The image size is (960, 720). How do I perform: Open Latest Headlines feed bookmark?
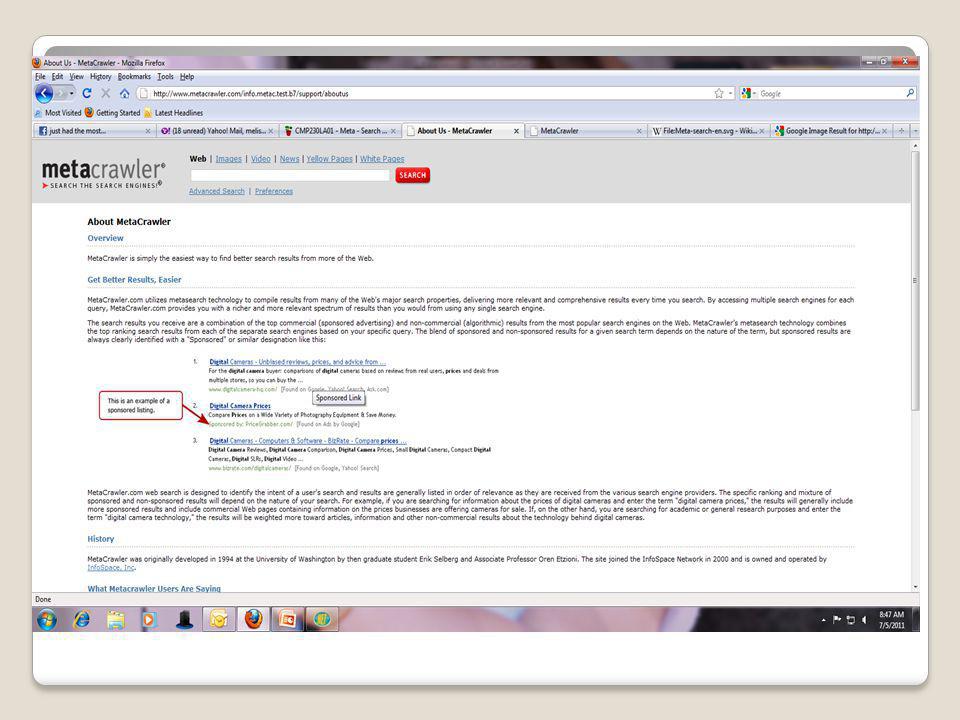pos(173,113)
